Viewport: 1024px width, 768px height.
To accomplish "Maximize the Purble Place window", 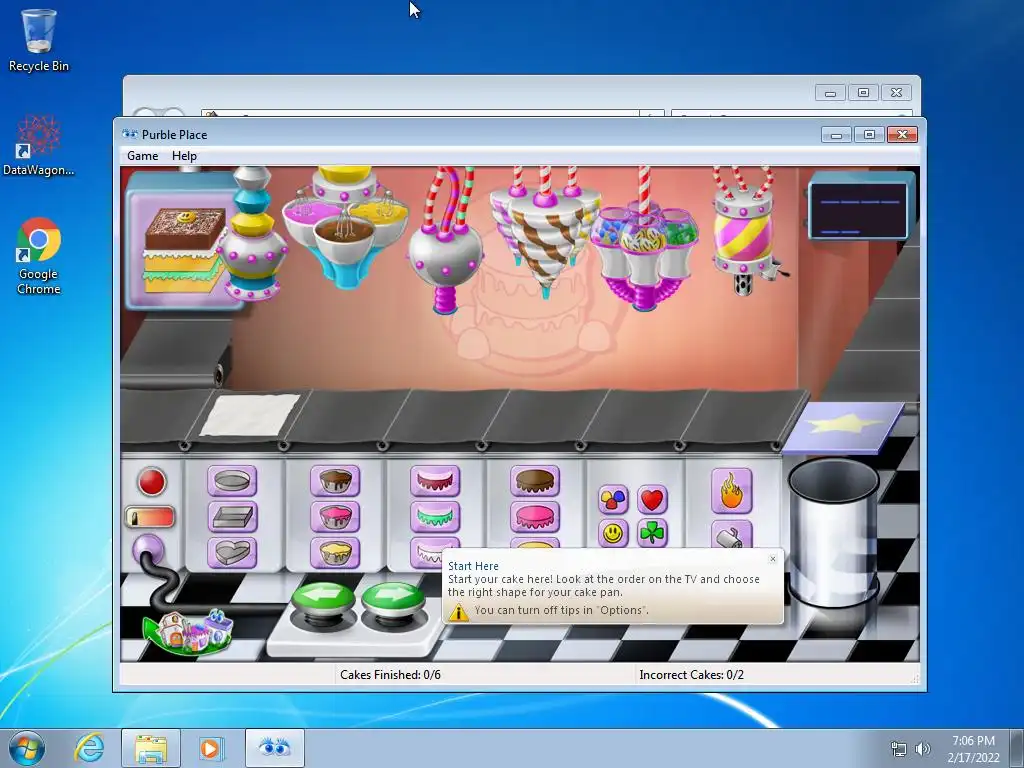I will (x=869, y=135).
